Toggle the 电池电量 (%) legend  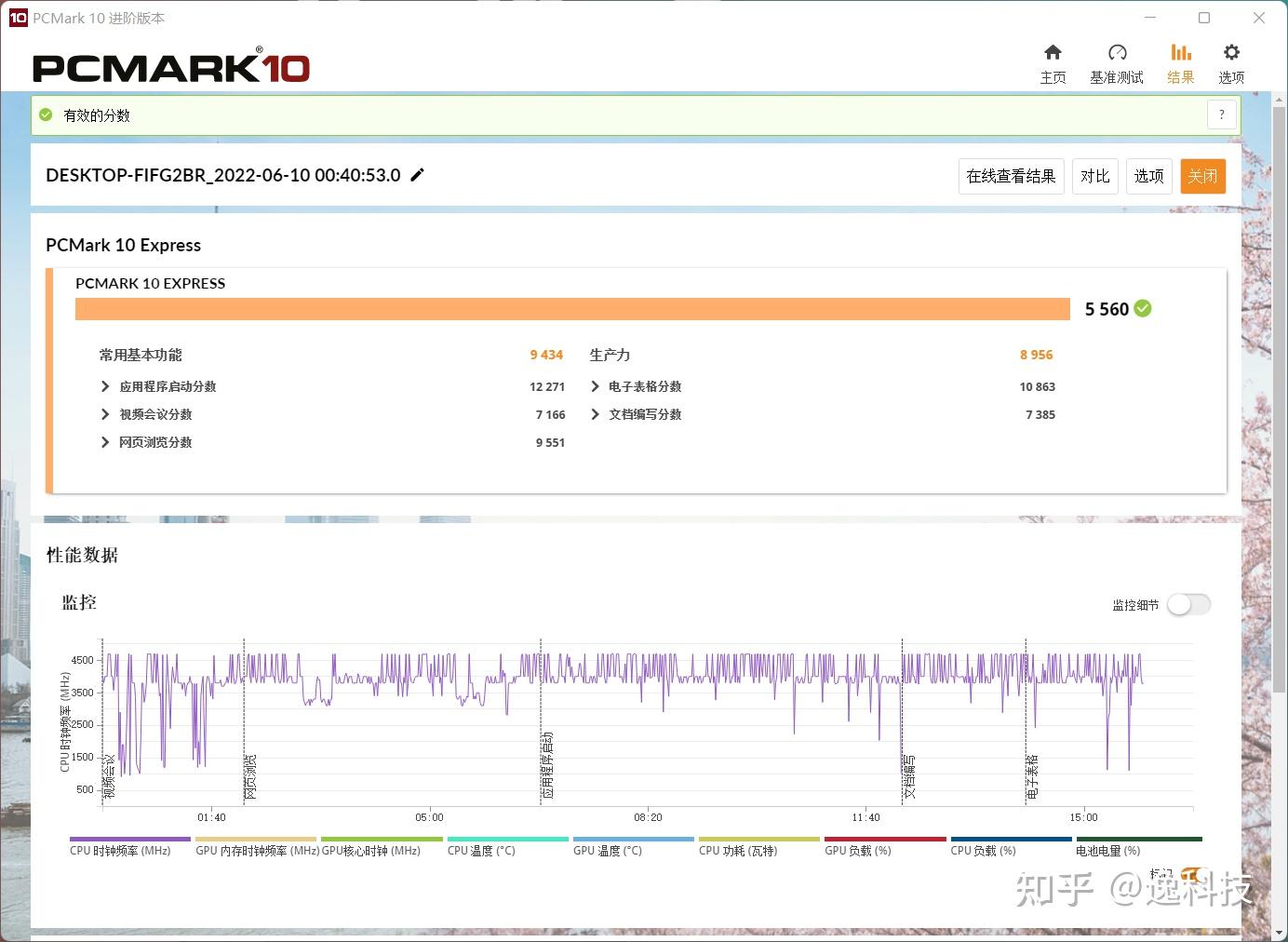[1139, 845]
